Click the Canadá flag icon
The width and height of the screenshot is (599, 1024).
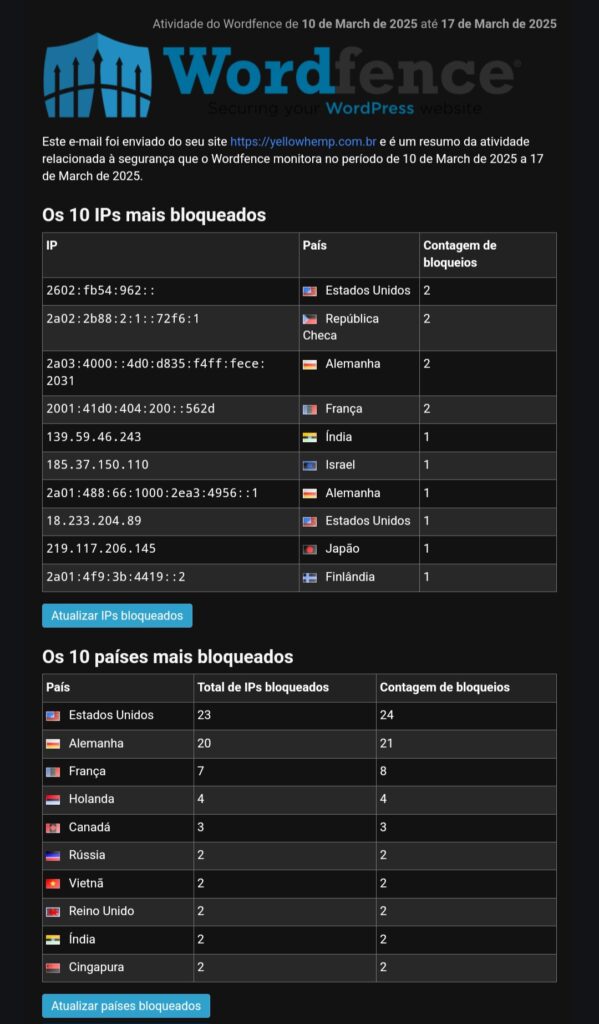53,828
